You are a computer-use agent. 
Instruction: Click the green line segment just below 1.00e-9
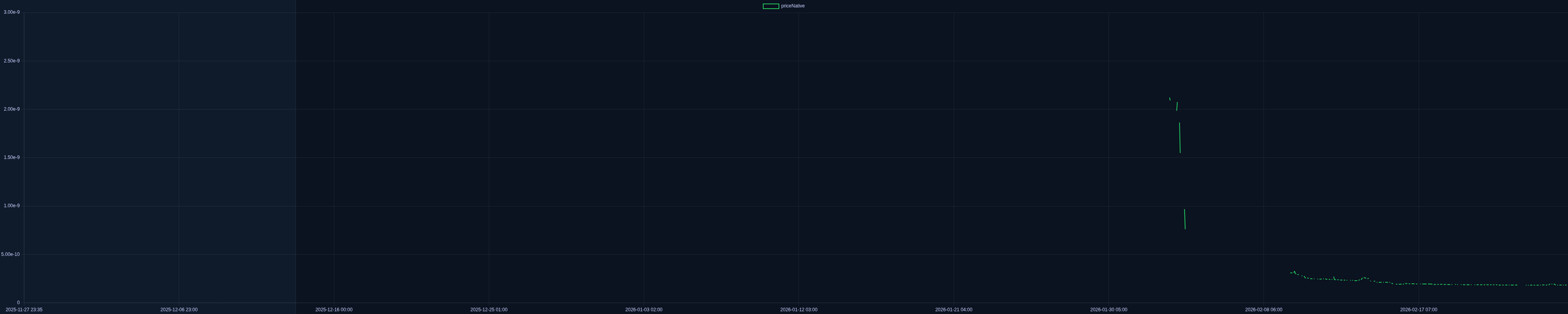tap(1185, 219)
